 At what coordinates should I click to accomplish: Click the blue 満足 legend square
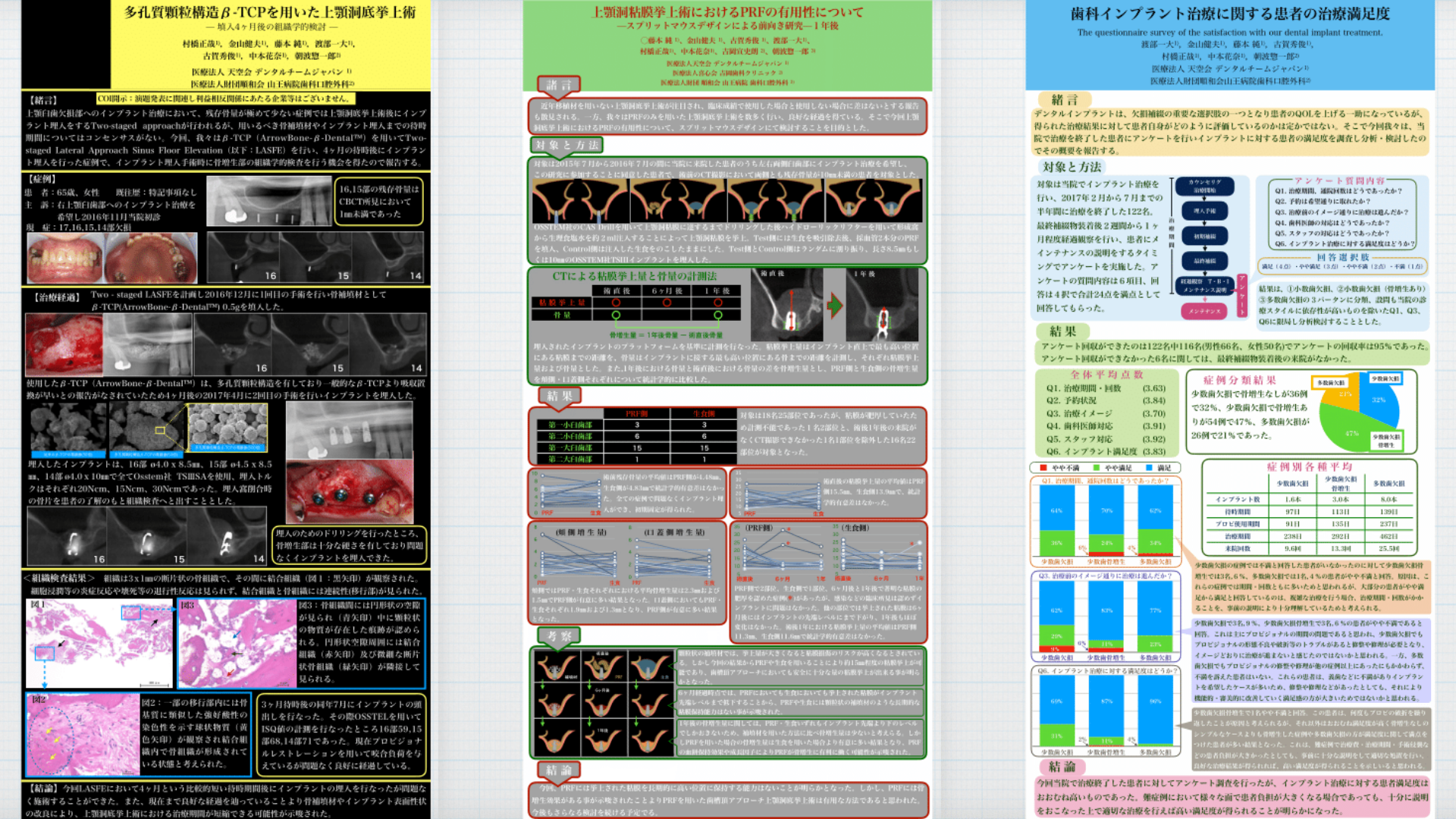pyautogui.click(x=1149, y=468)
